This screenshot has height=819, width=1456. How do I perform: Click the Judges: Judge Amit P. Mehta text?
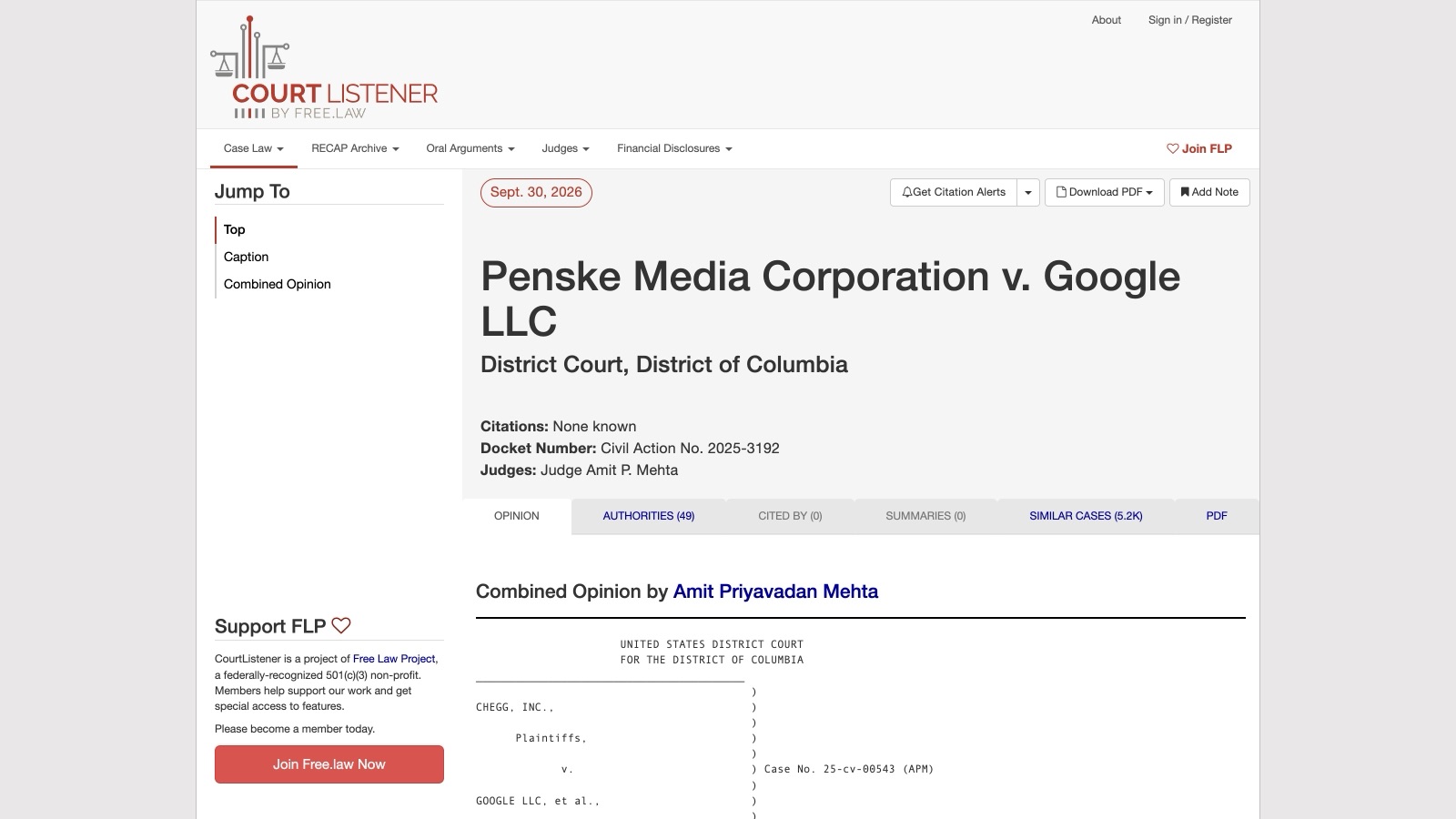(579, 470)
